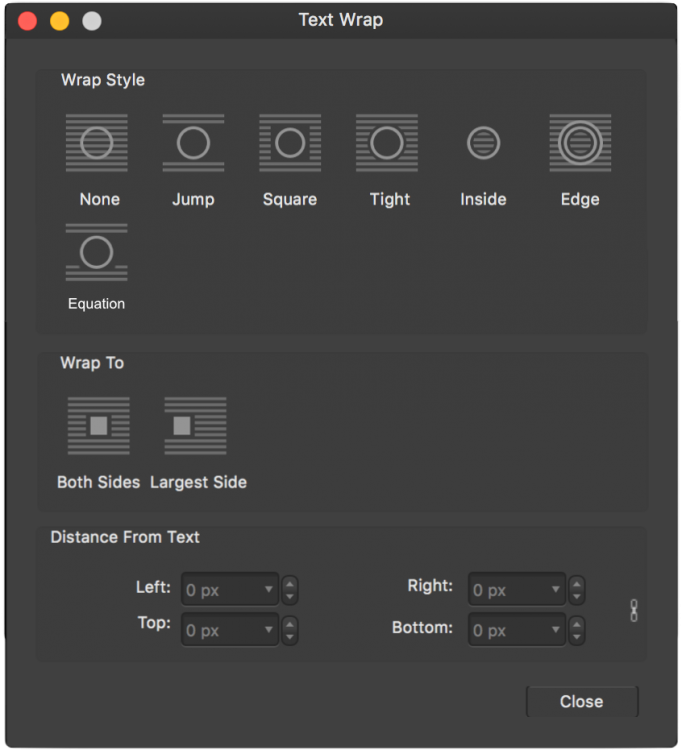Open the Left distance dropdown arrow

(268, 590)
